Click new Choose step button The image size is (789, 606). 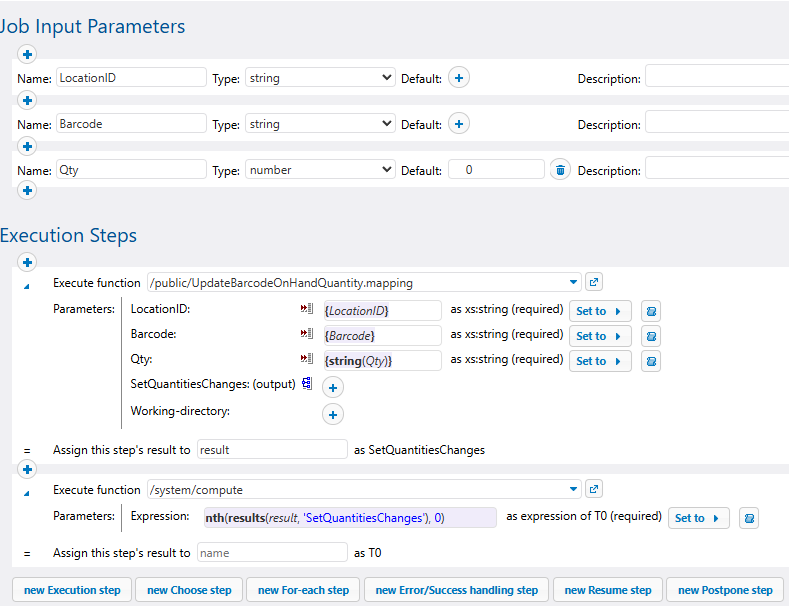[x=189, y=590]
